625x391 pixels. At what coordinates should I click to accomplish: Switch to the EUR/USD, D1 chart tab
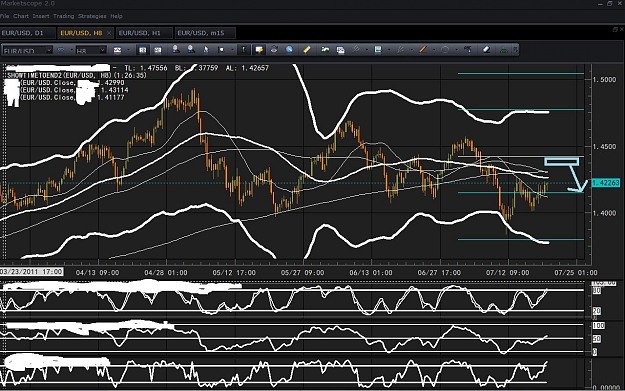tap(27, 33)
